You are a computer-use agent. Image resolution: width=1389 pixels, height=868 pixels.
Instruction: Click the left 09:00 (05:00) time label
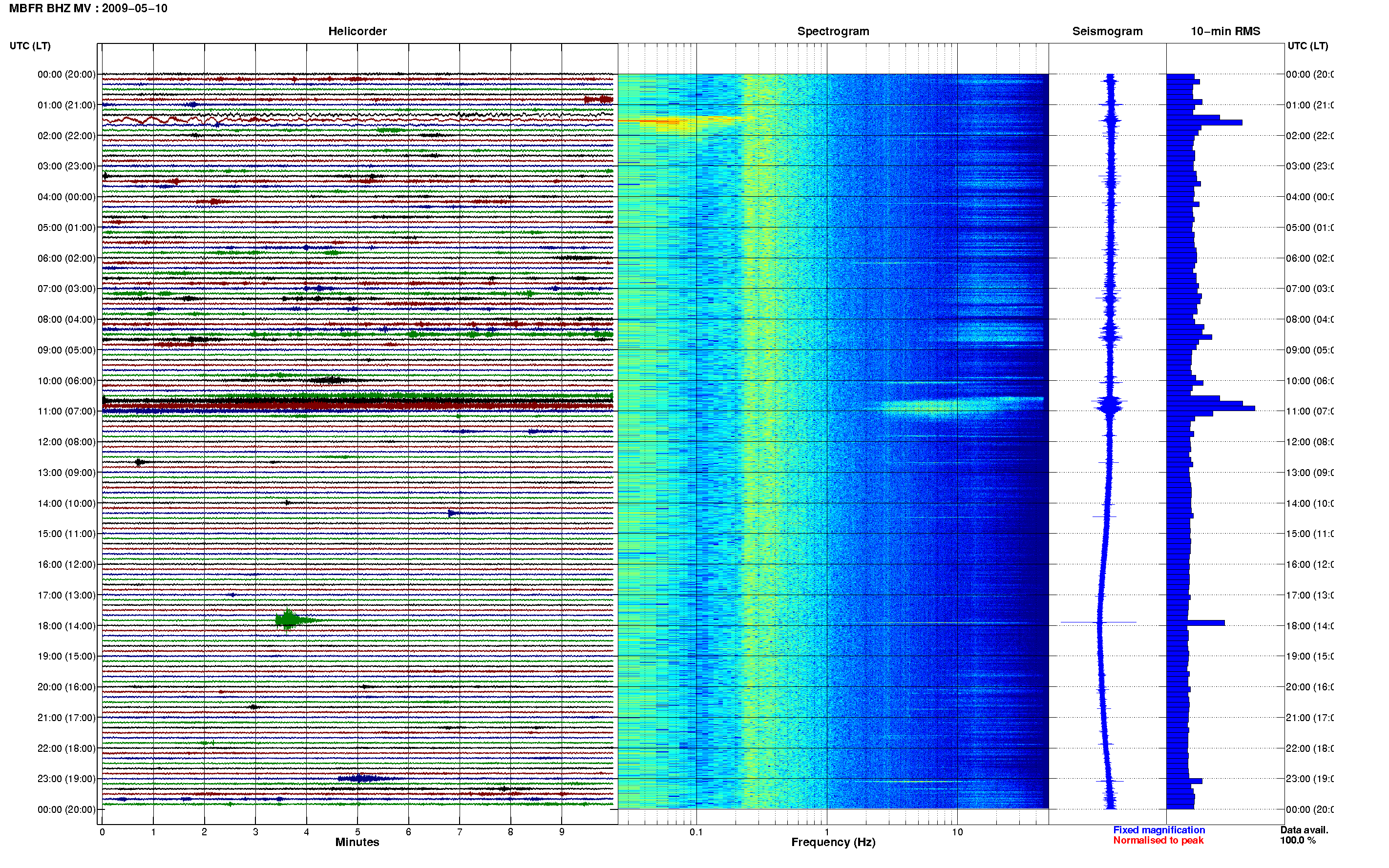66,350
